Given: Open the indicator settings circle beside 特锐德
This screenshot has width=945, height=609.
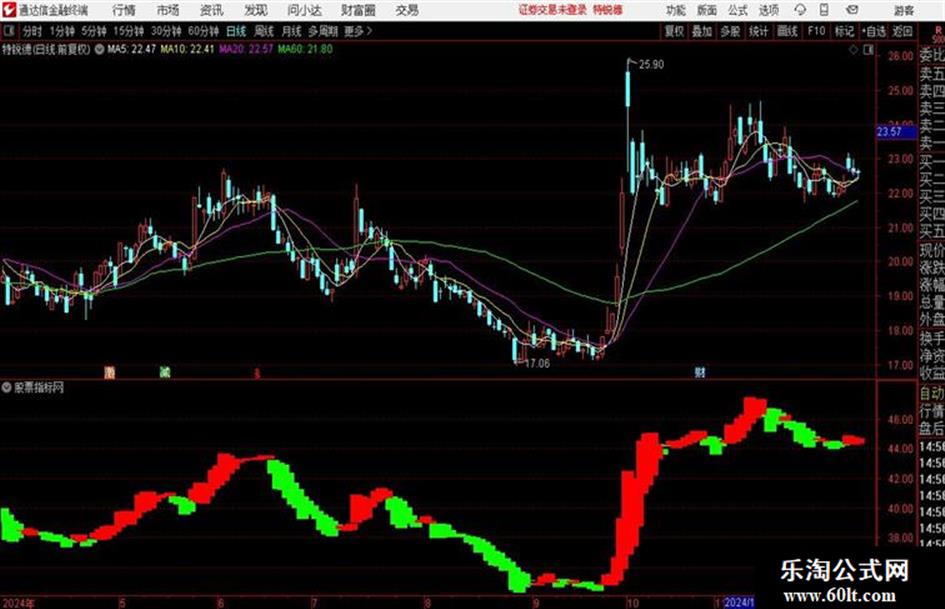Looking at the screenshot, I should coord(99,49).
